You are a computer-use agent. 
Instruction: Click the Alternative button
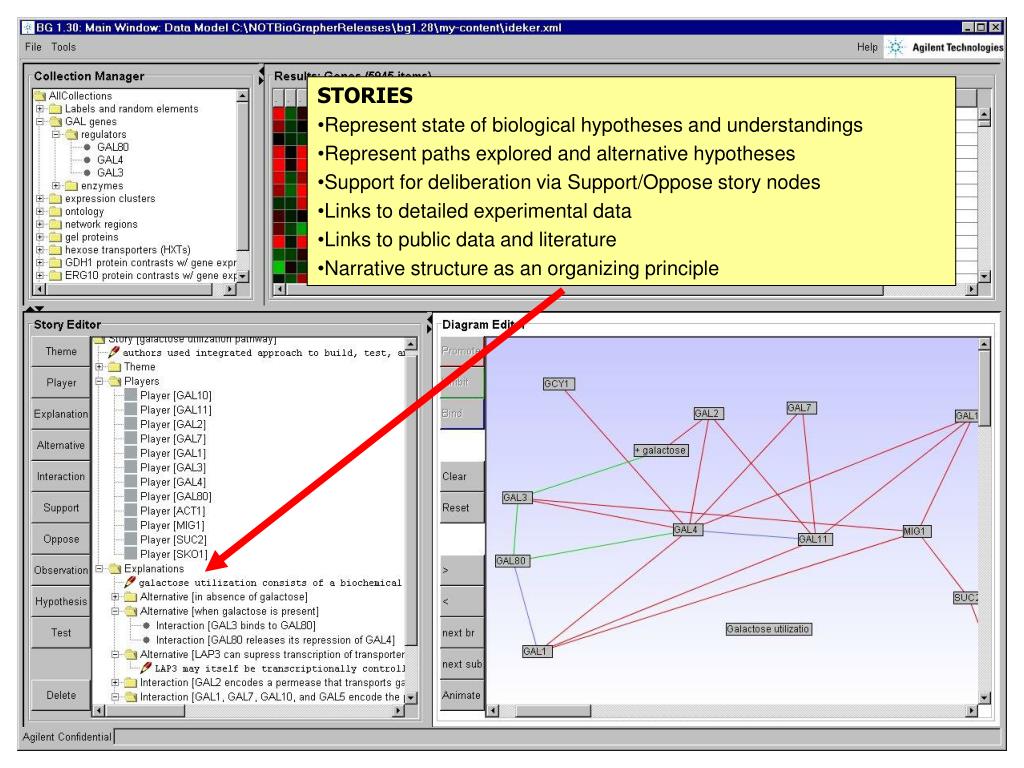click(61, 445)
